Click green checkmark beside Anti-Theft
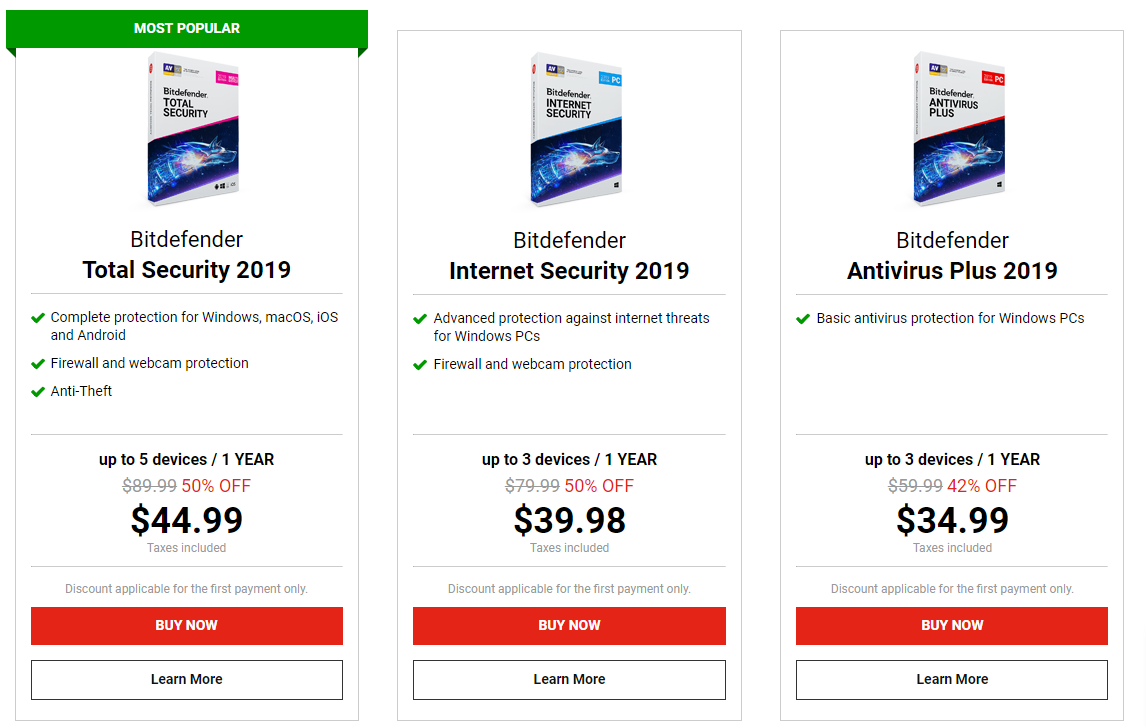This screenshot has height=726, width=1146. 38,391
